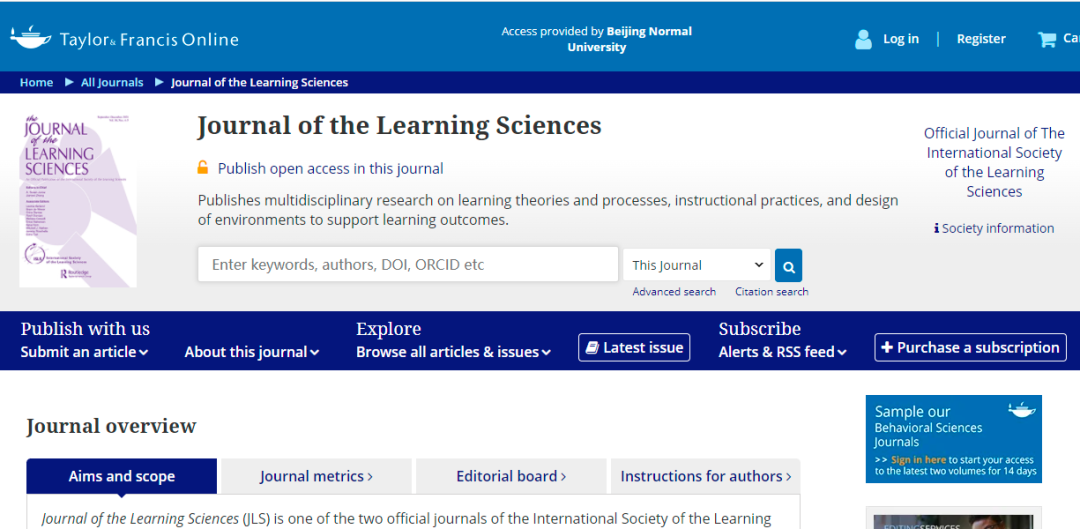Viewport: 1080px width, 529px height.
Task: Click the Register link
Action: (x=981, y=39)
